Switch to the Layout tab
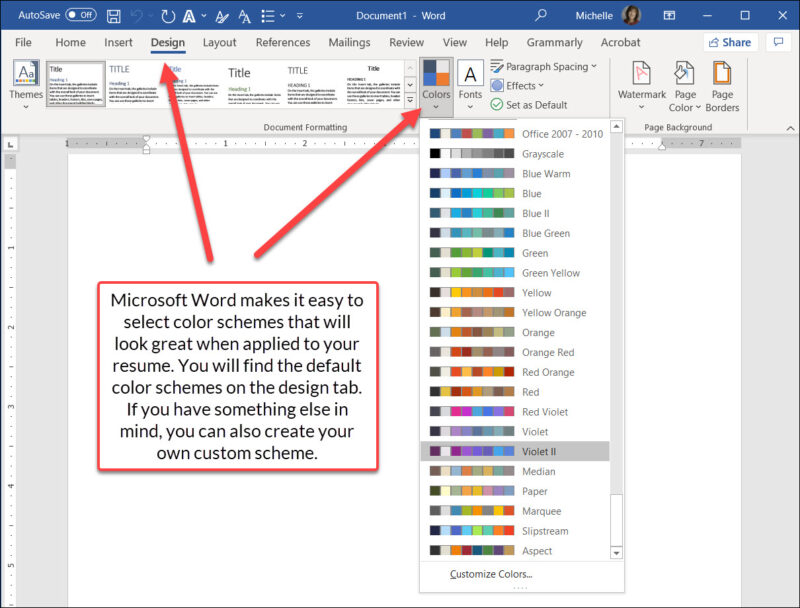 (219, 43)
